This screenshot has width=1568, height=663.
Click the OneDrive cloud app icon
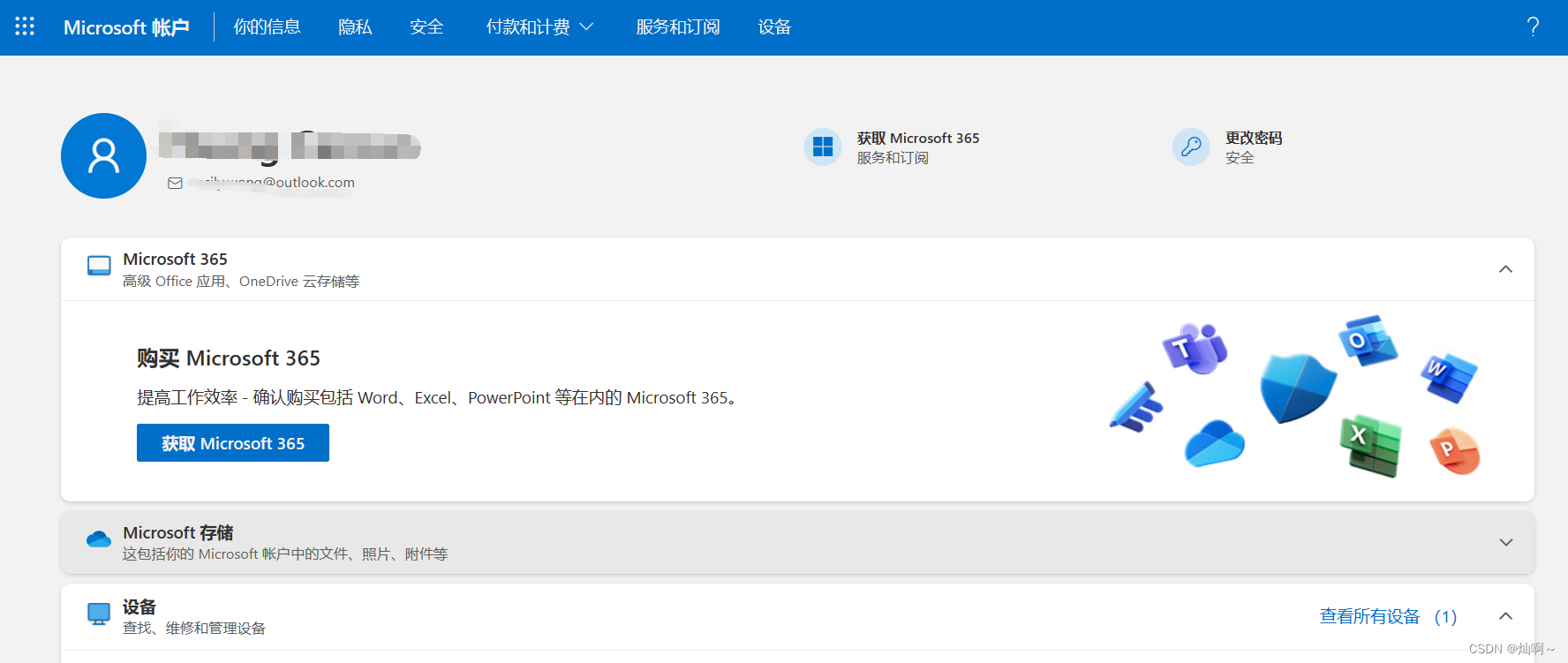(1215, 443)
